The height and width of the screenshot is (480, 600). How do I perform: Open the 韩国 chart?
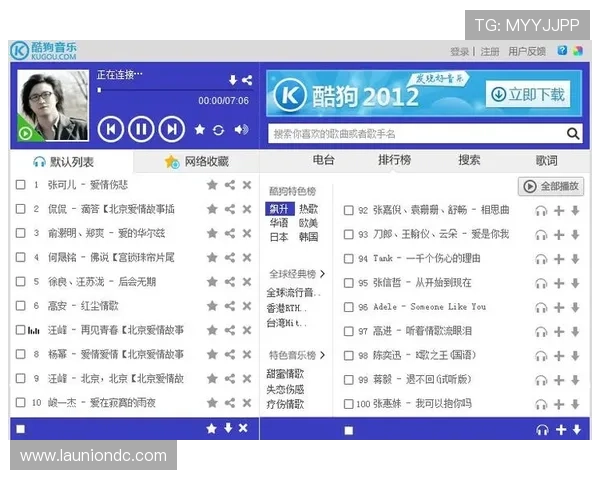[x=308, y=237]
